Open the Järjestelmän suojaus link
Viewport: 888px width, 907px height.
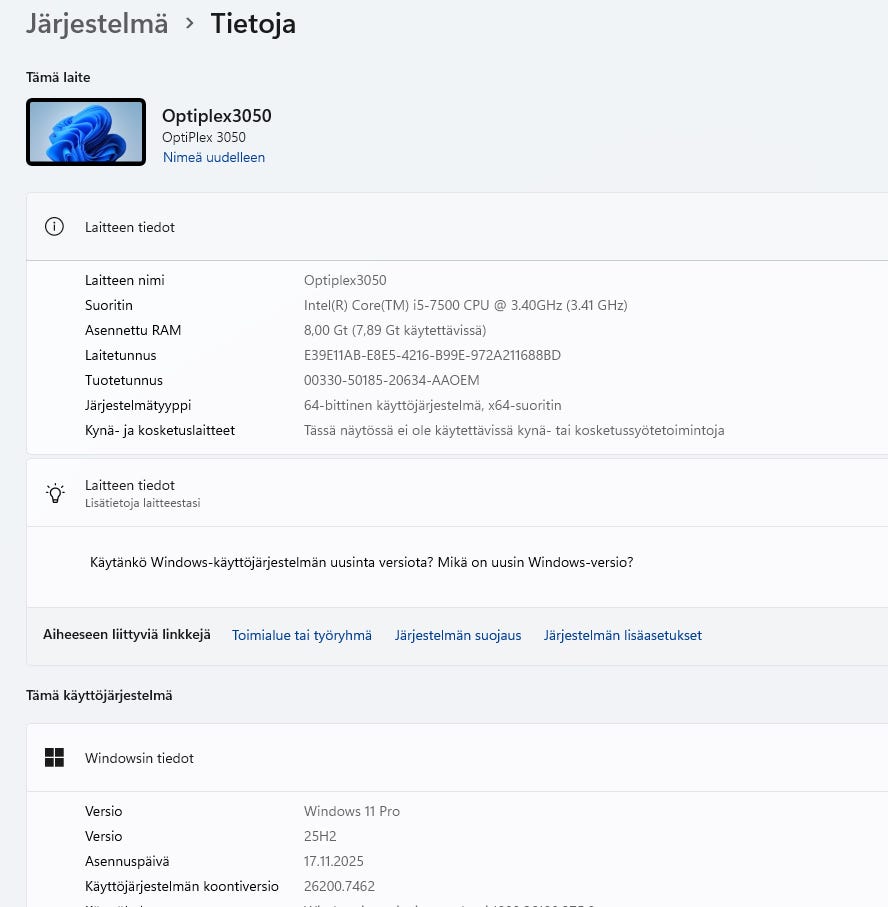(x=458, y=635)
